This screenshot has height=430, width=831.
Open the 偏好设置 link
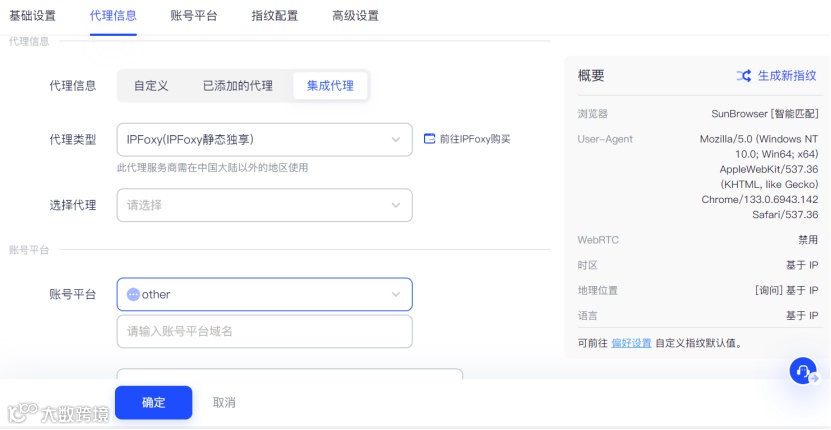(x=631, y=343)
